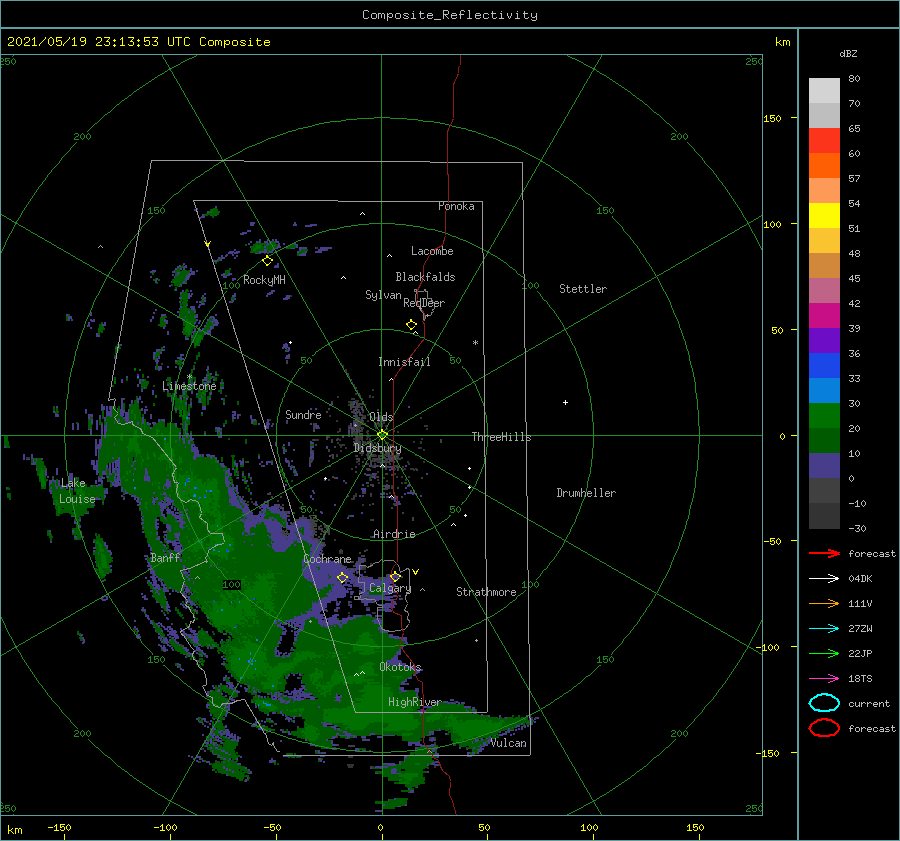The width and height of the screenshot is (900, 841).
Task: Pick the magenta swatch beside 42 dBZ
Action: (x=824, y=315)
